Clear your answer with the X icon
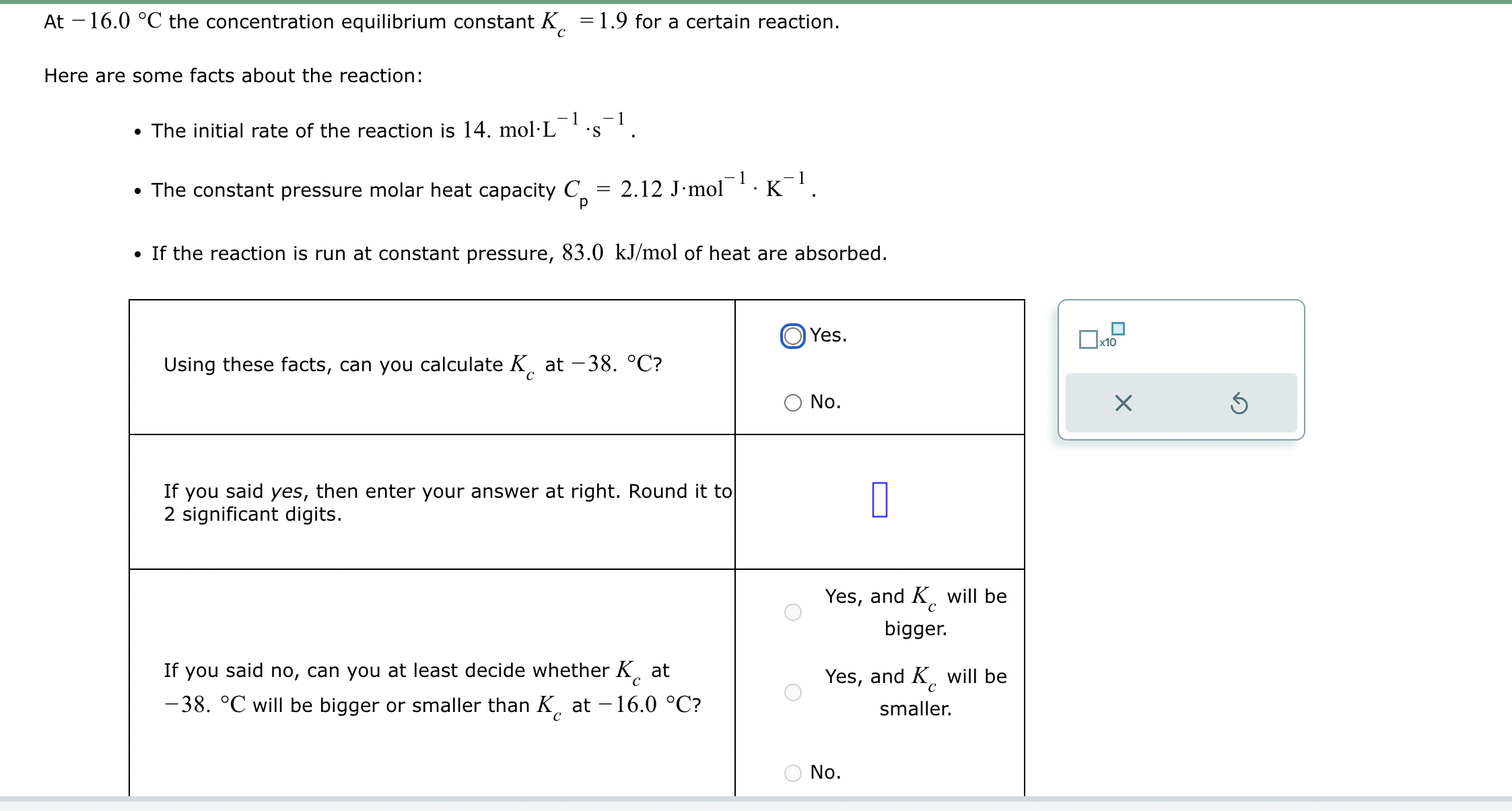The width and height of the screenshot is (1512, 811). click(x=1122, y=402)
